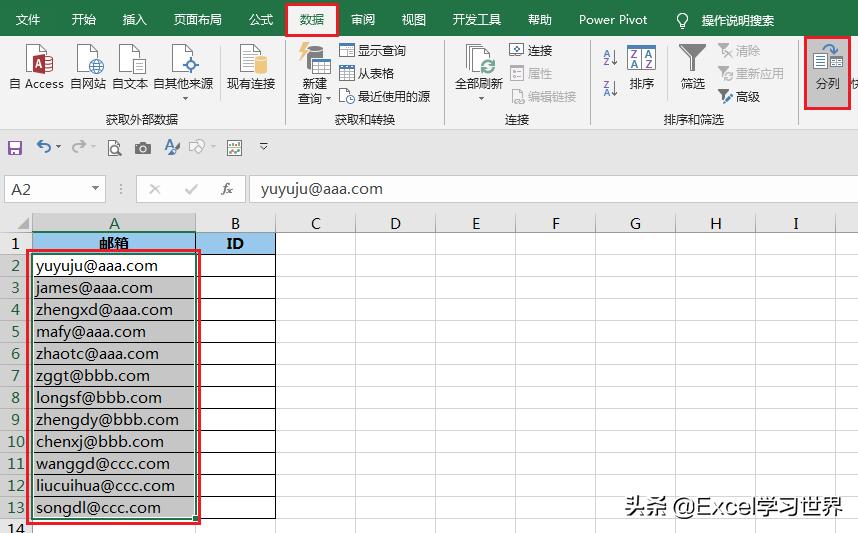Click the From Web (自网站) icon
This screenshot has height=533, width=858.
[88, 67]
